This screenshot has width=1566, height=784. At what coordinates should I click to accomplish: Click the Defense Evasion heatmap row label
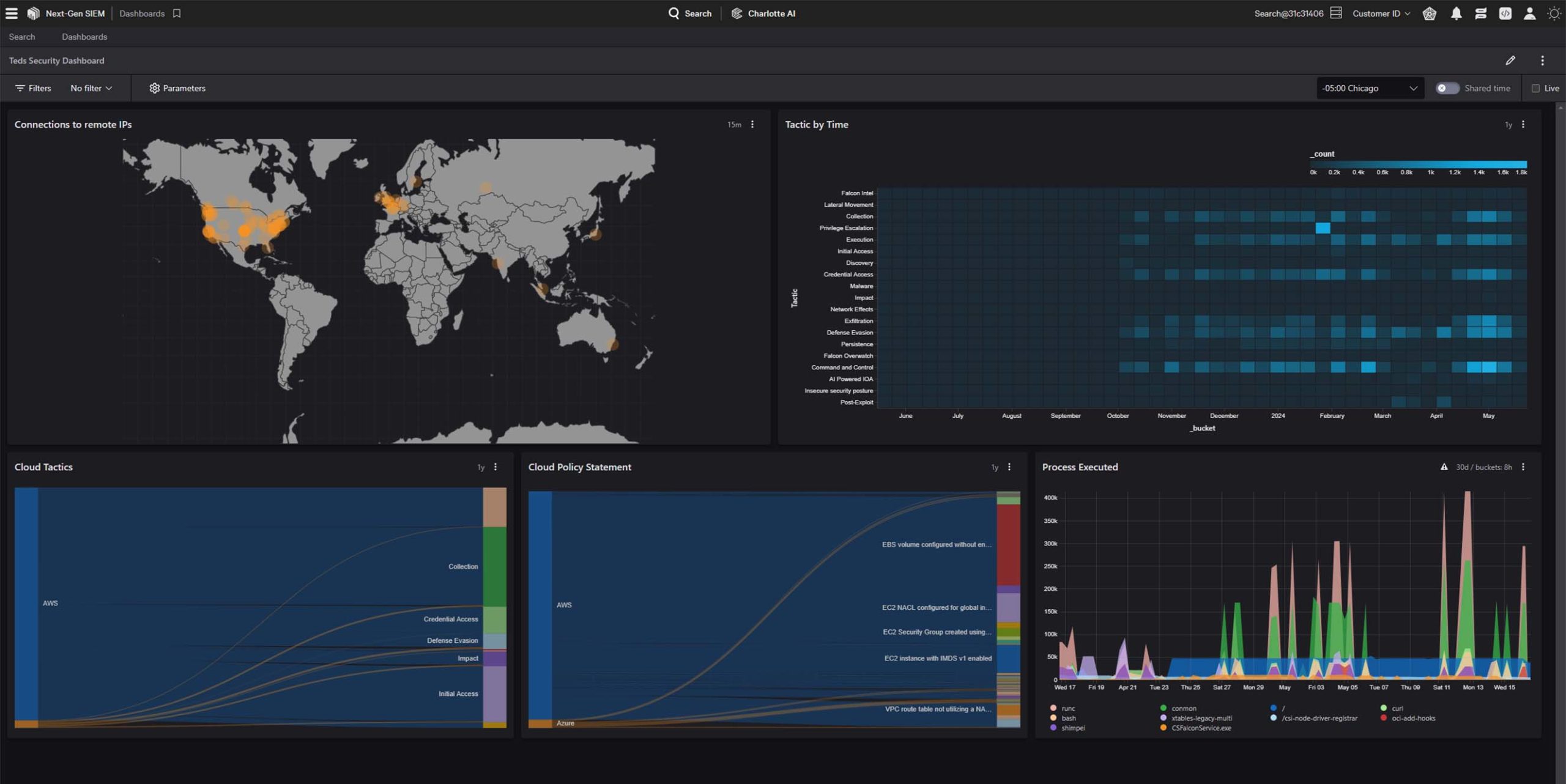click(850, 333)
